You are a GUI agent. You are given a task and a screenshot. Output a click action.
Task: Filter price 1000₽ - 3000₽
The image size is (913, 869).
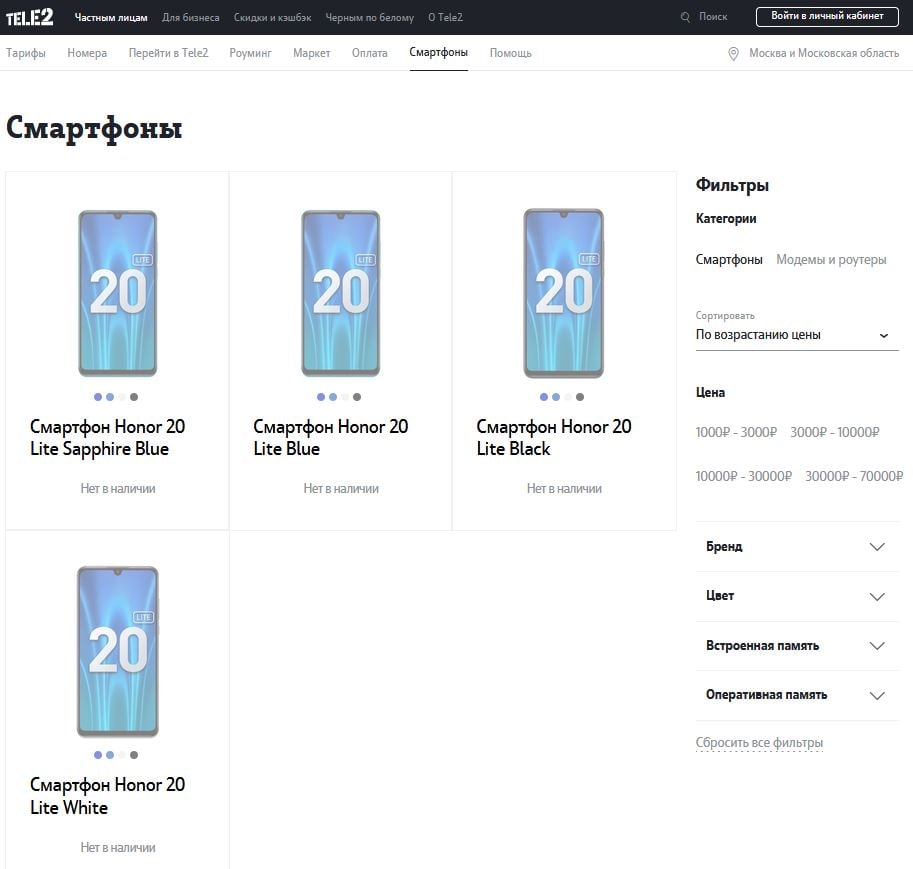(736, 432)
